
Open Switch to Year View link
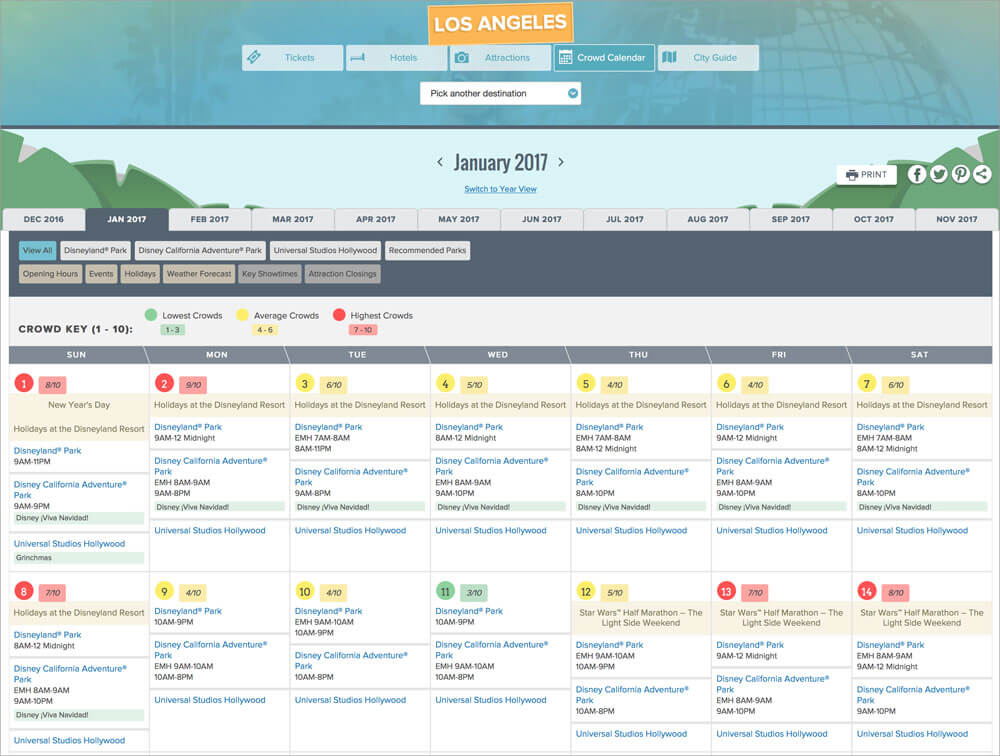pos(500,188)
